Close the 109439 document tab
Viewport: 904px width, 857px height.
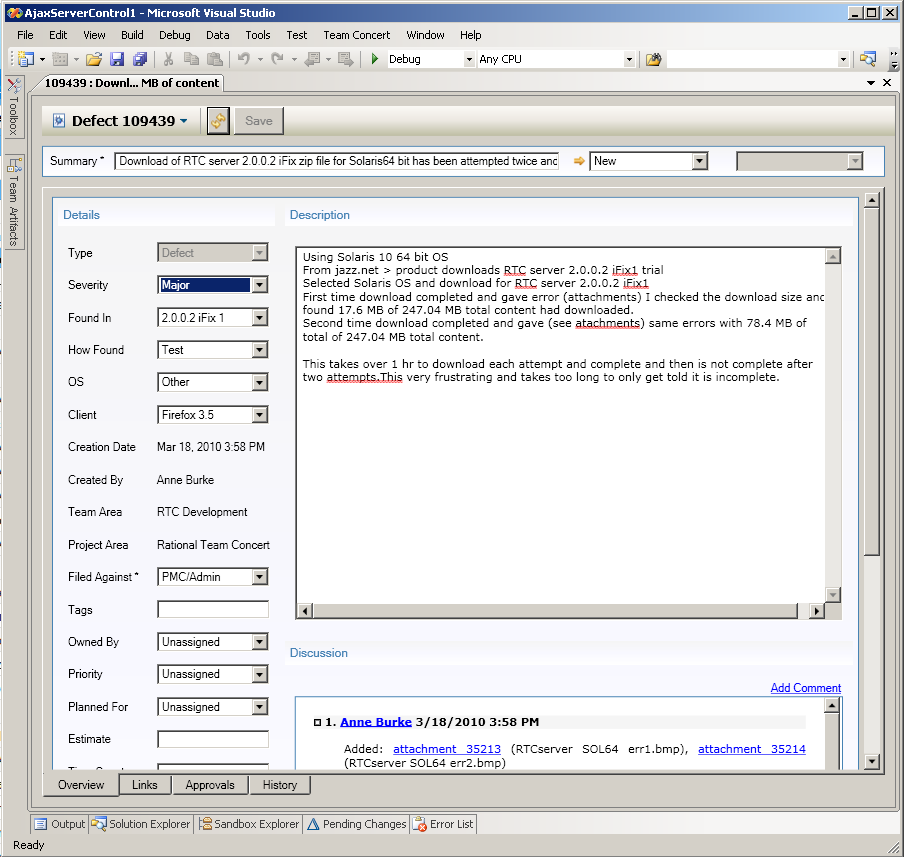click(887, 83)
